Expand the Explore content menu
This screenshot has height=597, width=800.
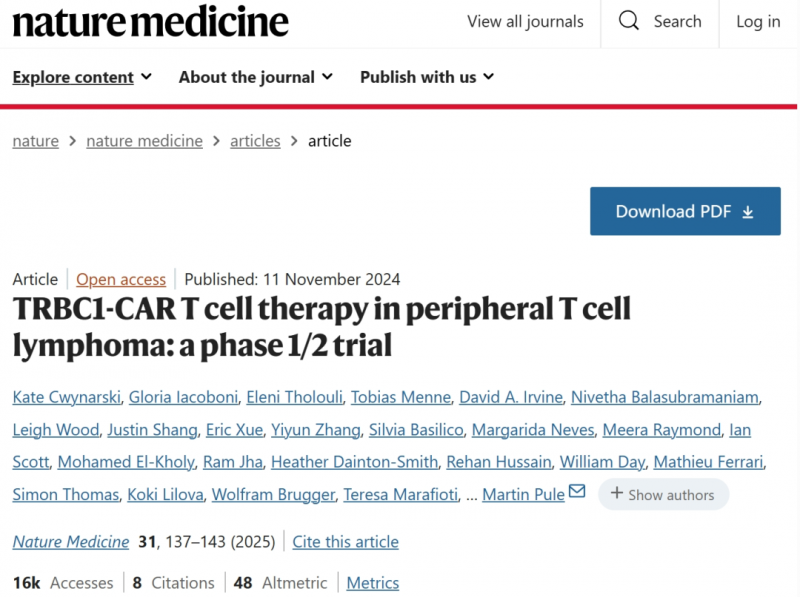(x=82, y=77)
